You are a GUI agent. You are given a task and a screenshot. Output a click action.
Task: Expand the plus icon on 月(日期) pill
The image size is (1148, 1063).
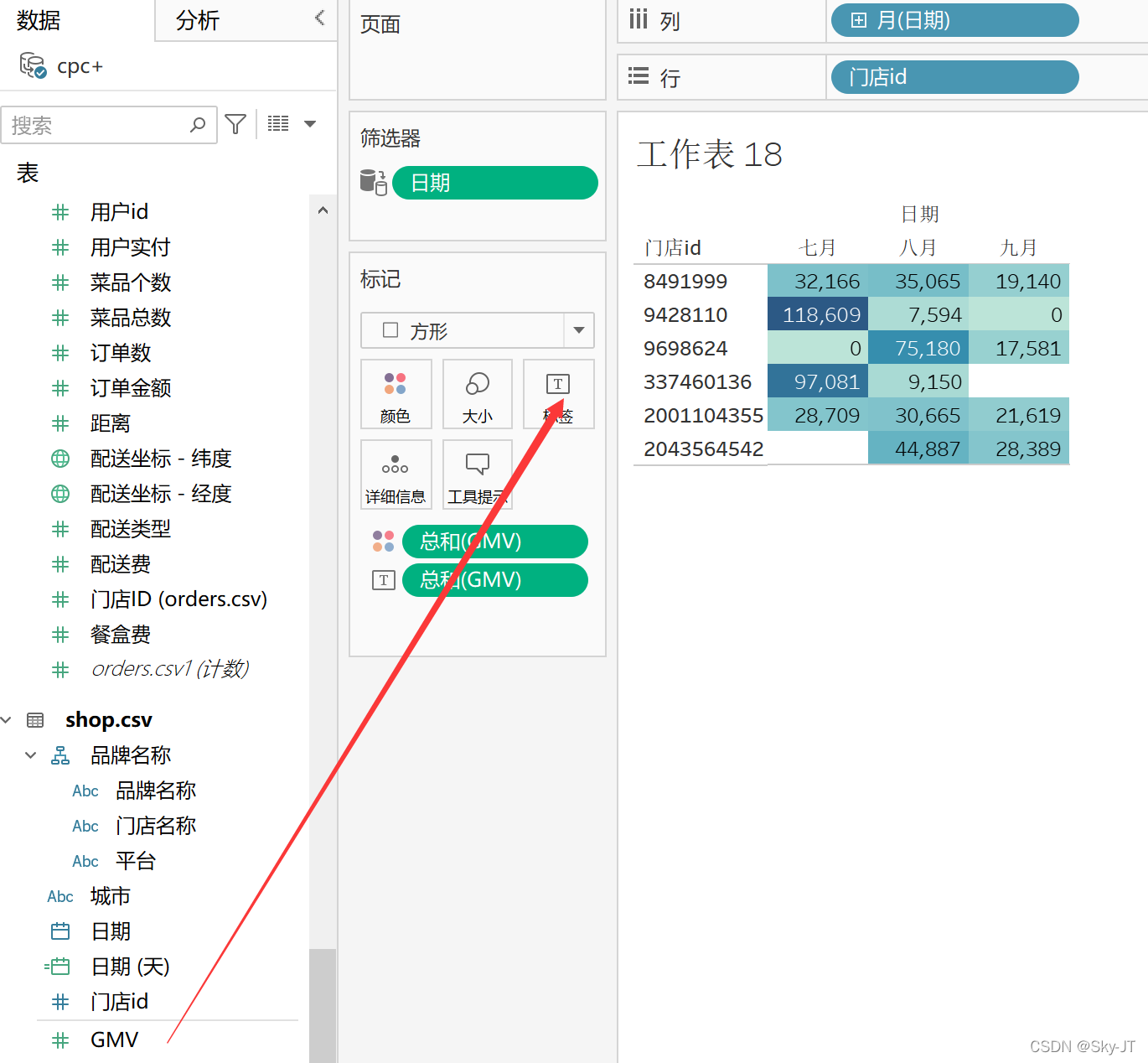[858, 20]
